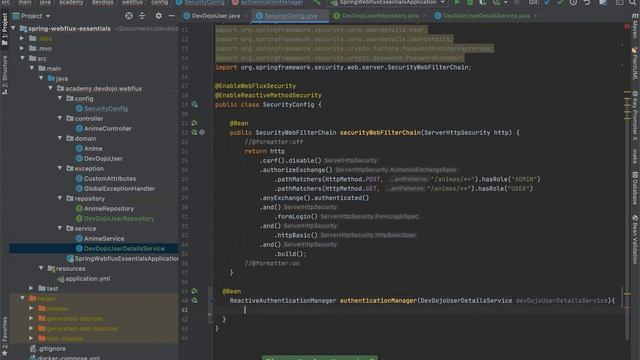Image resolution: width=640 pixels, height=360 pixels.
Task: Click the expand/collapse all icon in Project panel
Action: 142,16
